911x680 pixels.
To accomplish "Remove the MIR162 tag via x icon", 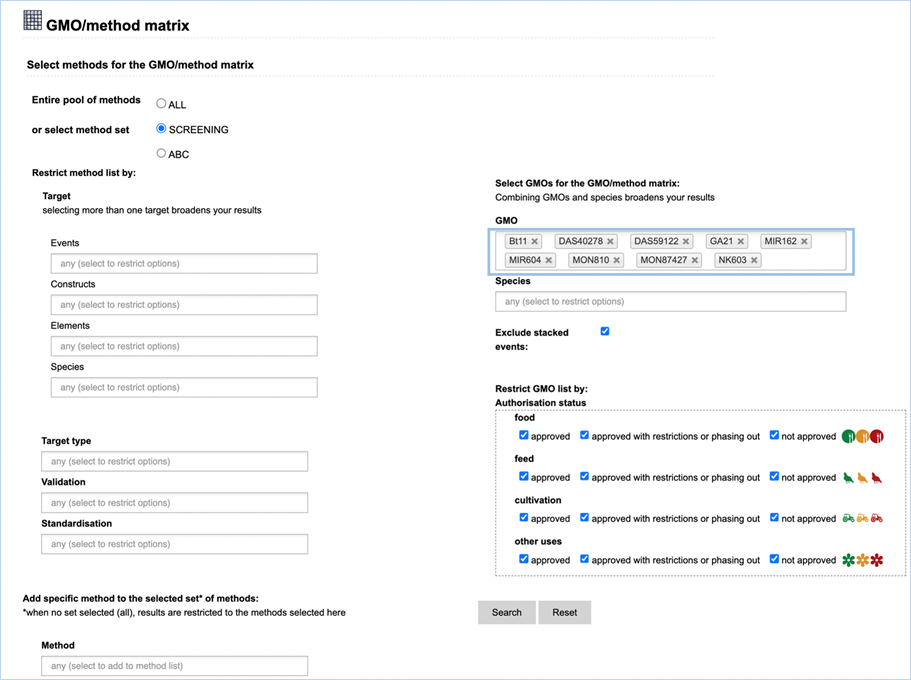I will click(804, 241).
